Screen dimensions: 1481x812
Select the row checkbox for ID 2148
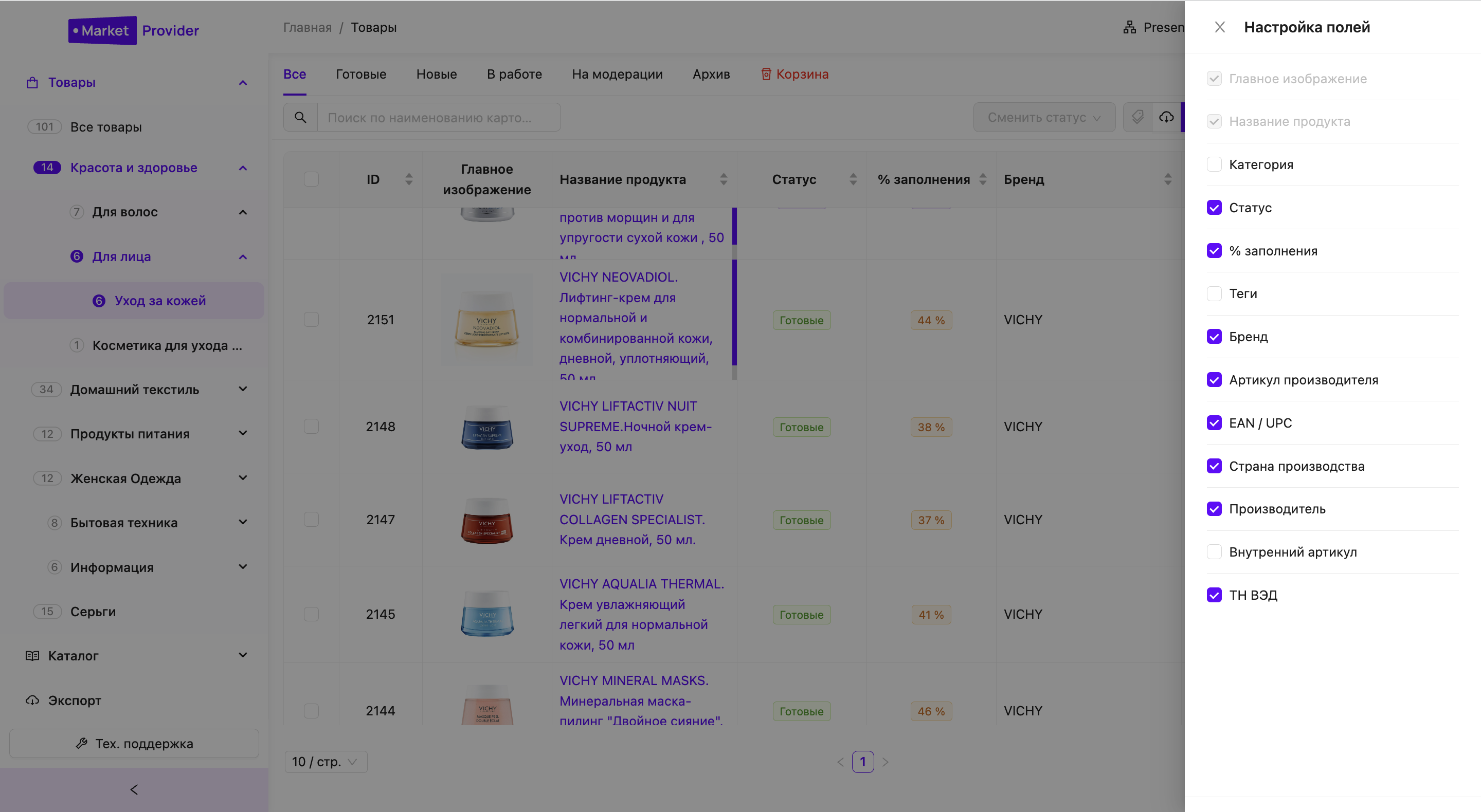click(311, 427)
